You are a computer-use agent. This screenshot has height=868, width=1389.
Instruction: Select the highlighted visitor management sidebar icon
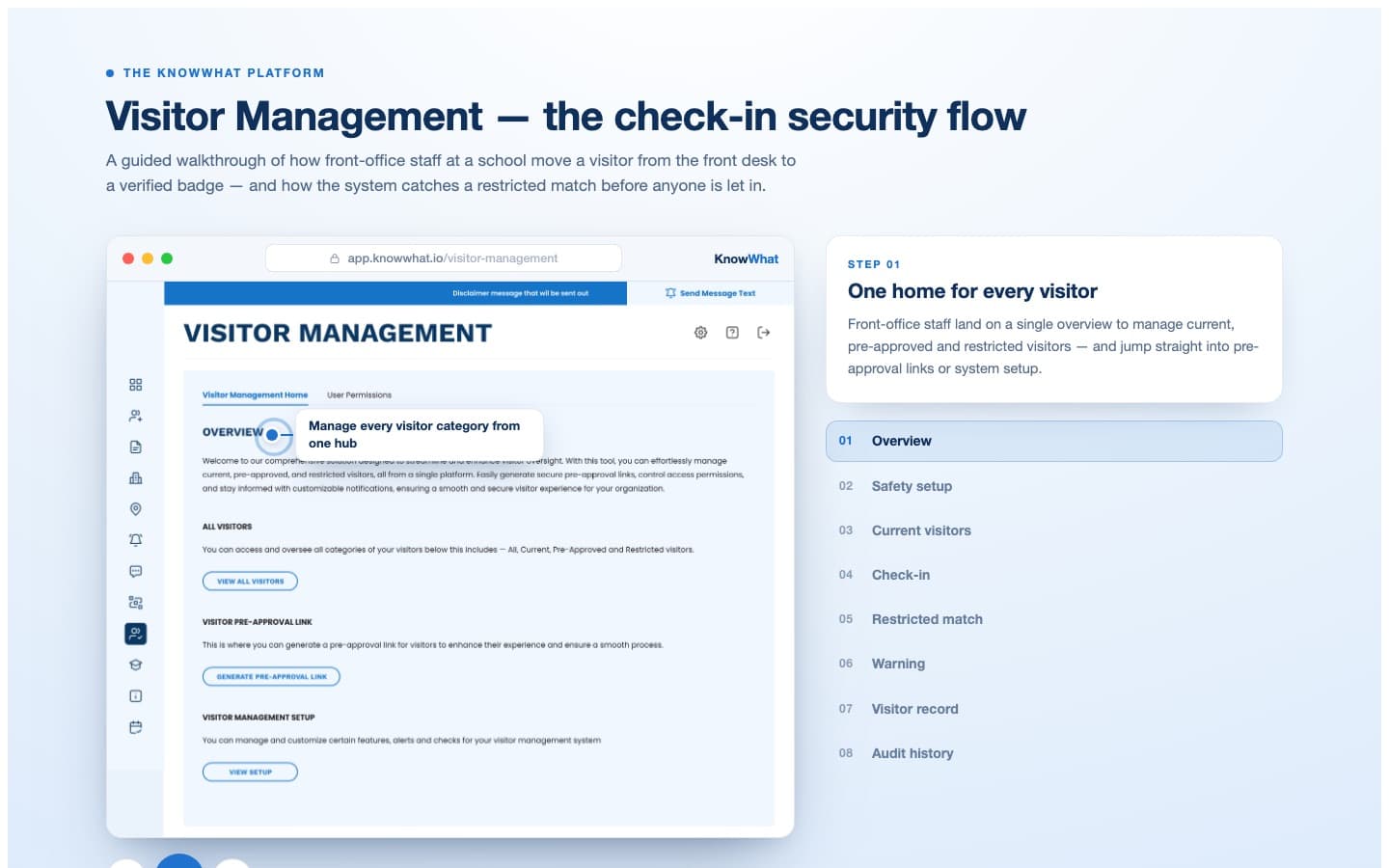click(x=135, y=634)
